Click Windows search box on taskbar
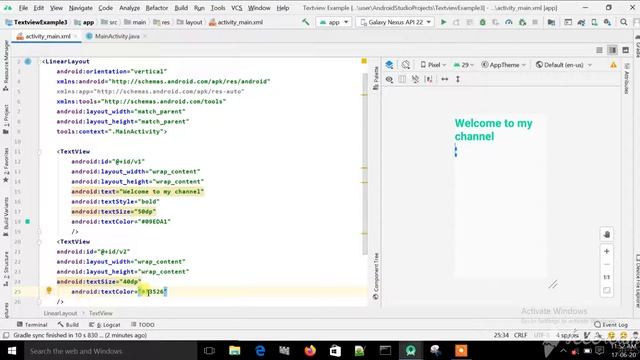This screenshot has width=640, height=360. click(x=111, y=351)
